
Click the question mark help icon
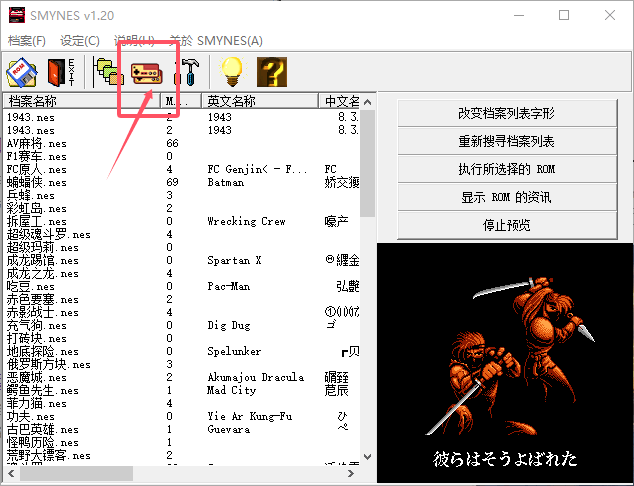pos(272,71)
